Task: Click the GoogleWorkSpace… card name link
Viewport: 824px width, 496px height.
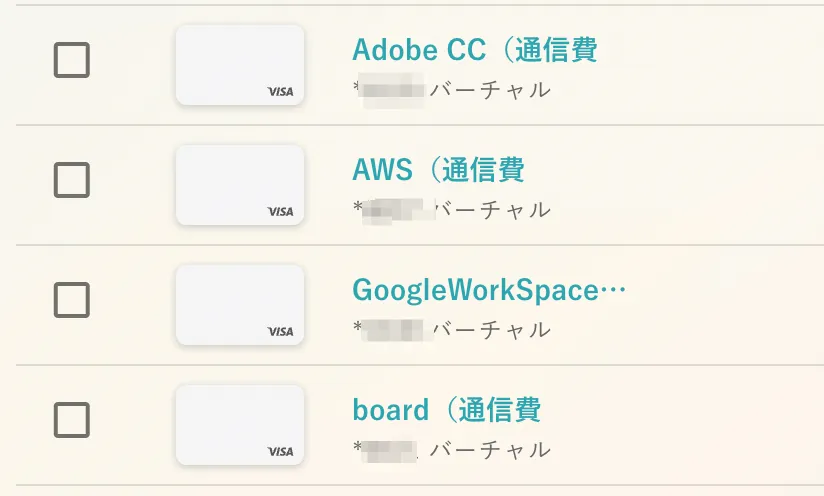Action: tap(489, 290)
